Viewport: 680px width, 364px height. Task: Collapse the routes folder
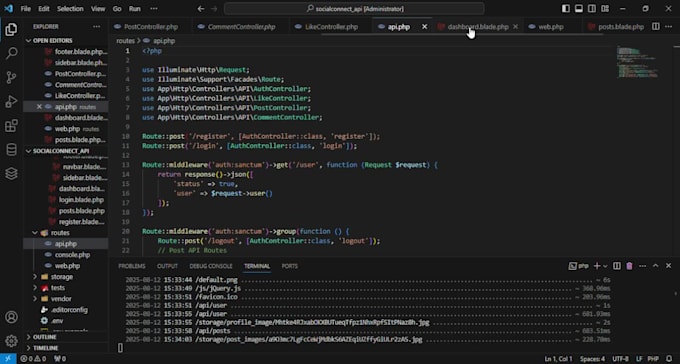tap(35, 233)
